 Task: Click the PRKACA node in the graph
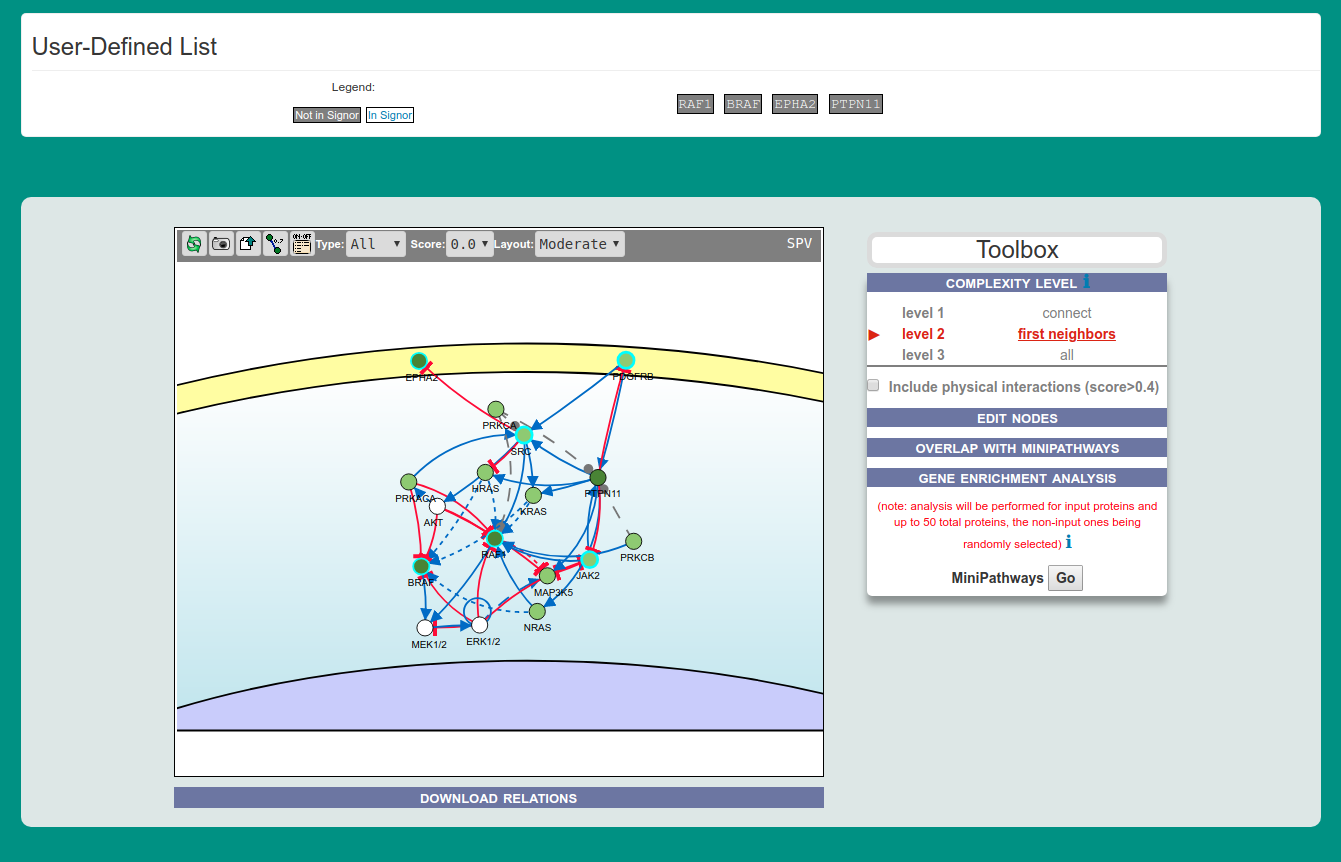pyautogui.click(x=409, y=482)
